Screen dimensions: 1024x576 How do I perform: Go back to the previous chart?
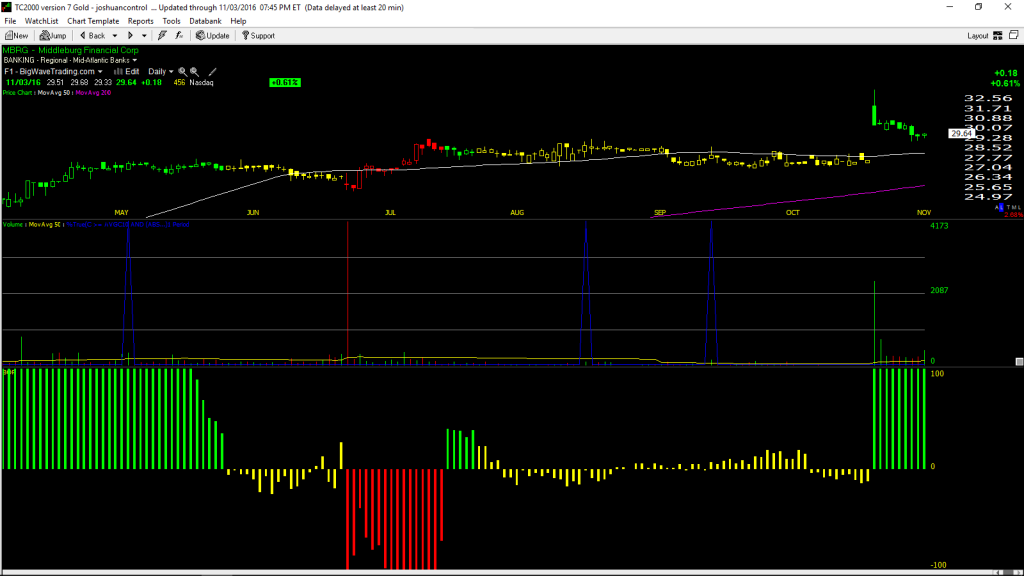pyautogui.click(x=92, y=36)
